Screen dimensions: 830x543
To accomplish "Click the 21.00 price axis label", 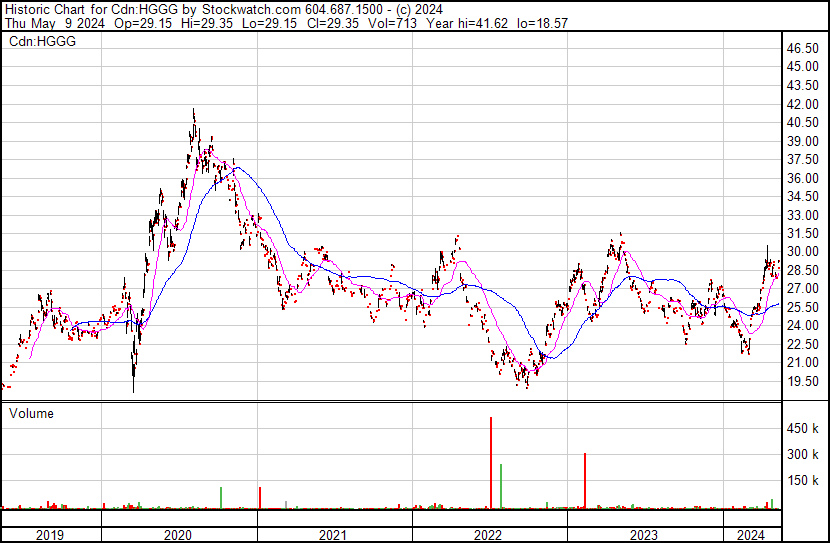I will click(802, 363).
